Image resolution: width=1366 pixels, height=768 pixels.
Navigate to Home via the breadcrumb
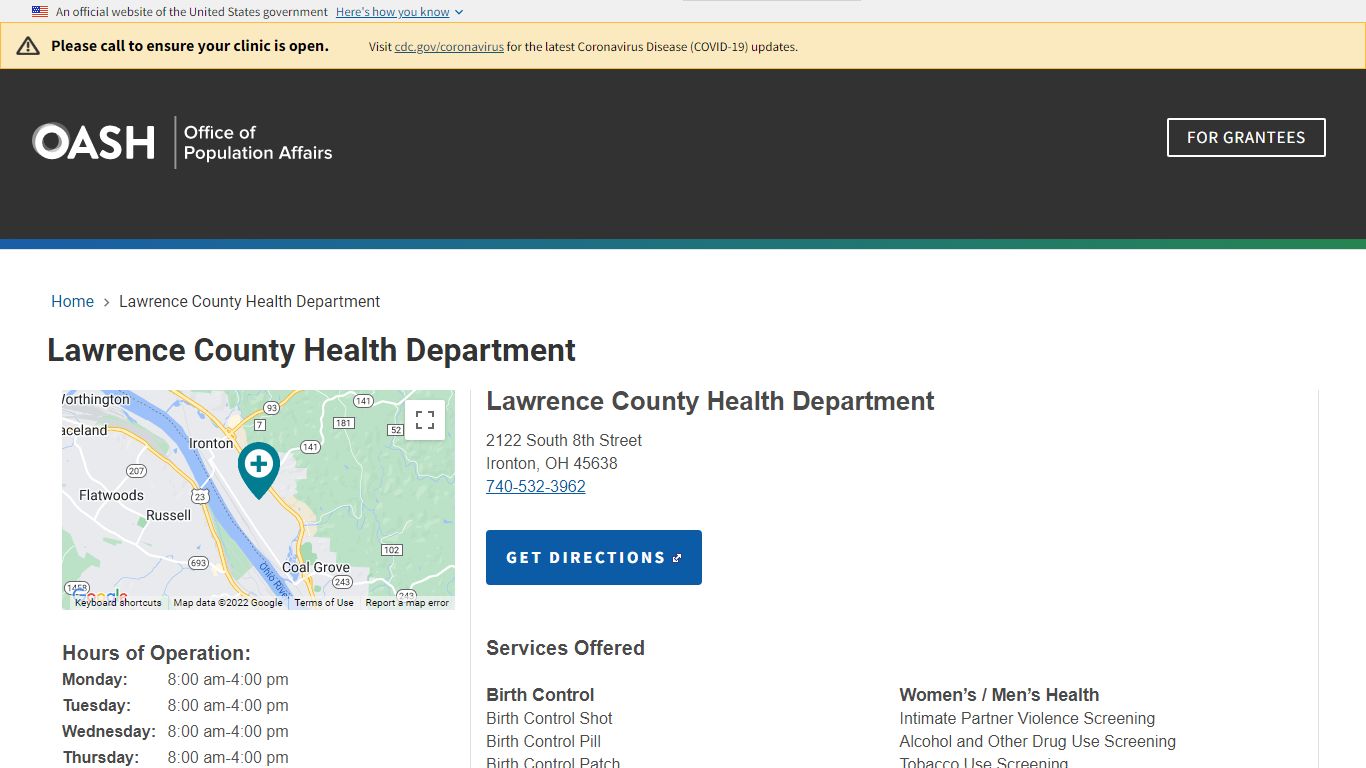tap(72, 301)
